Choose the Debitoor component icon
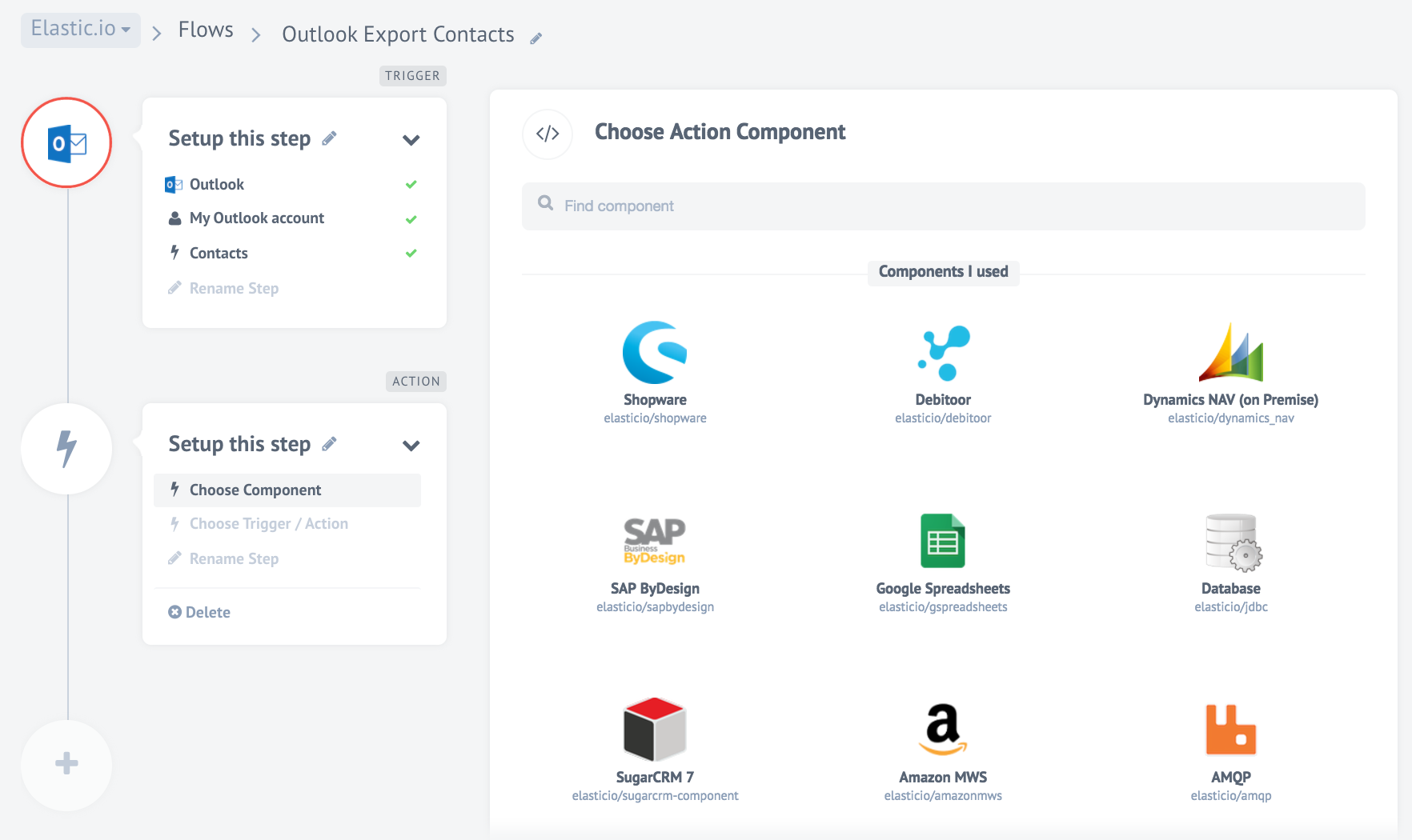Screen dimensions: 1412x840 click(943, 353)
